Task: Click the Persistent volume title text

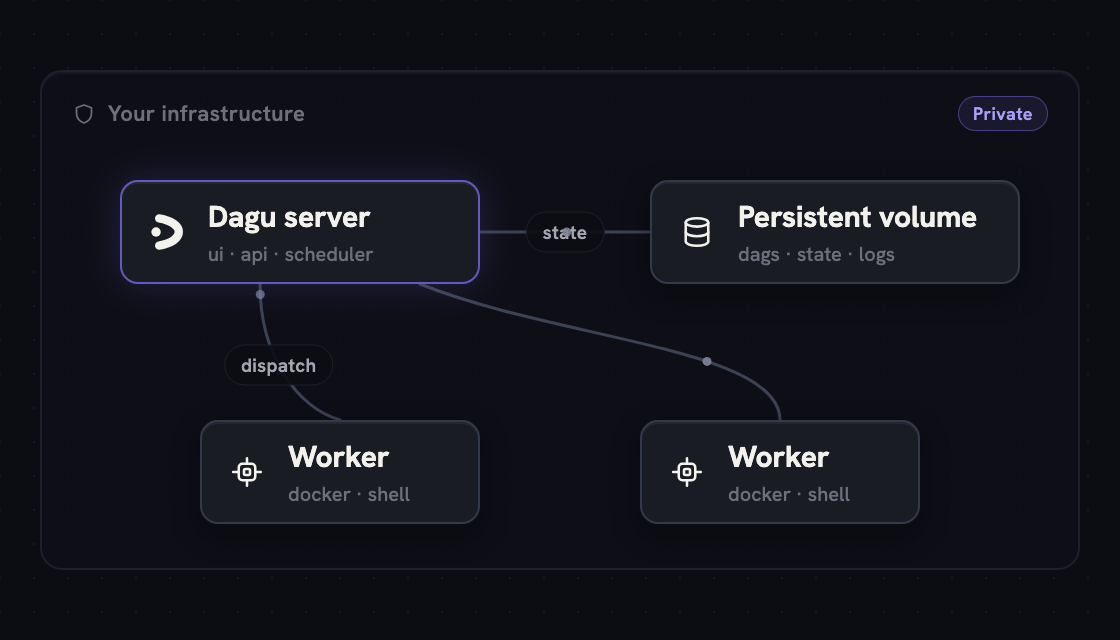Action: 857,217
